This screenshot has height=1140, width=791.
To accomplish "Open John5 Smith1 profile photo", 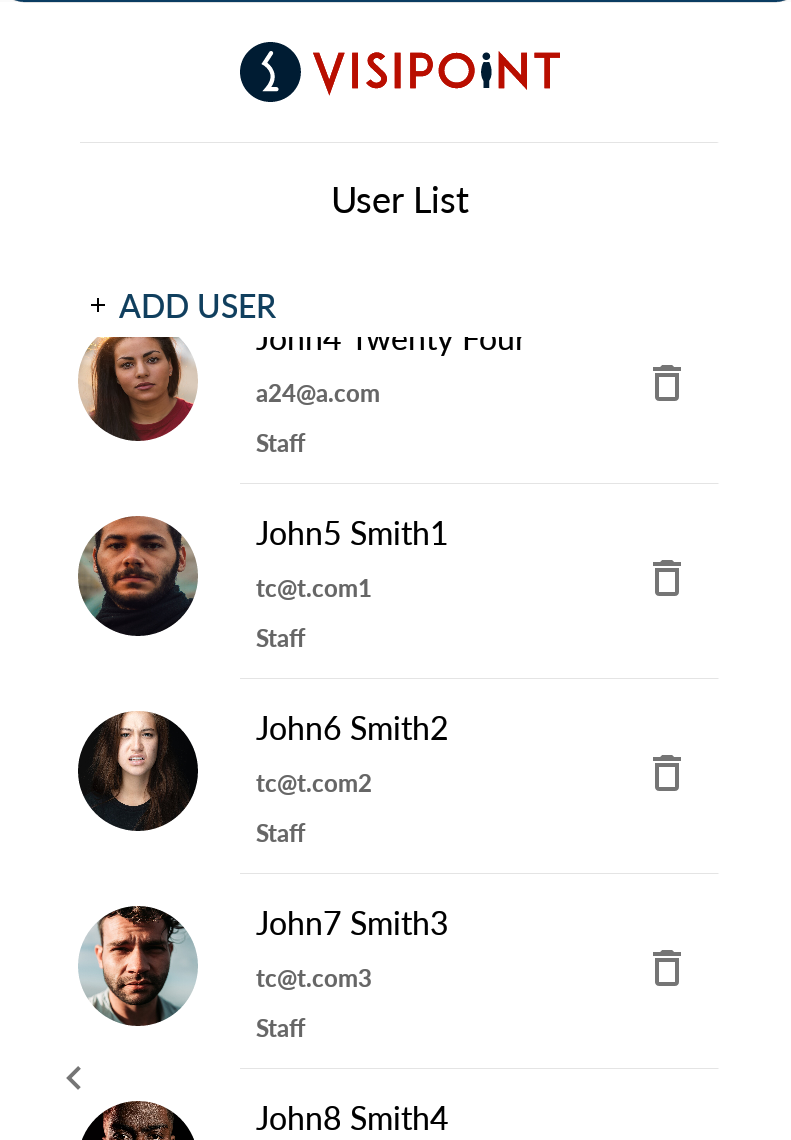I will coord(138,576).
